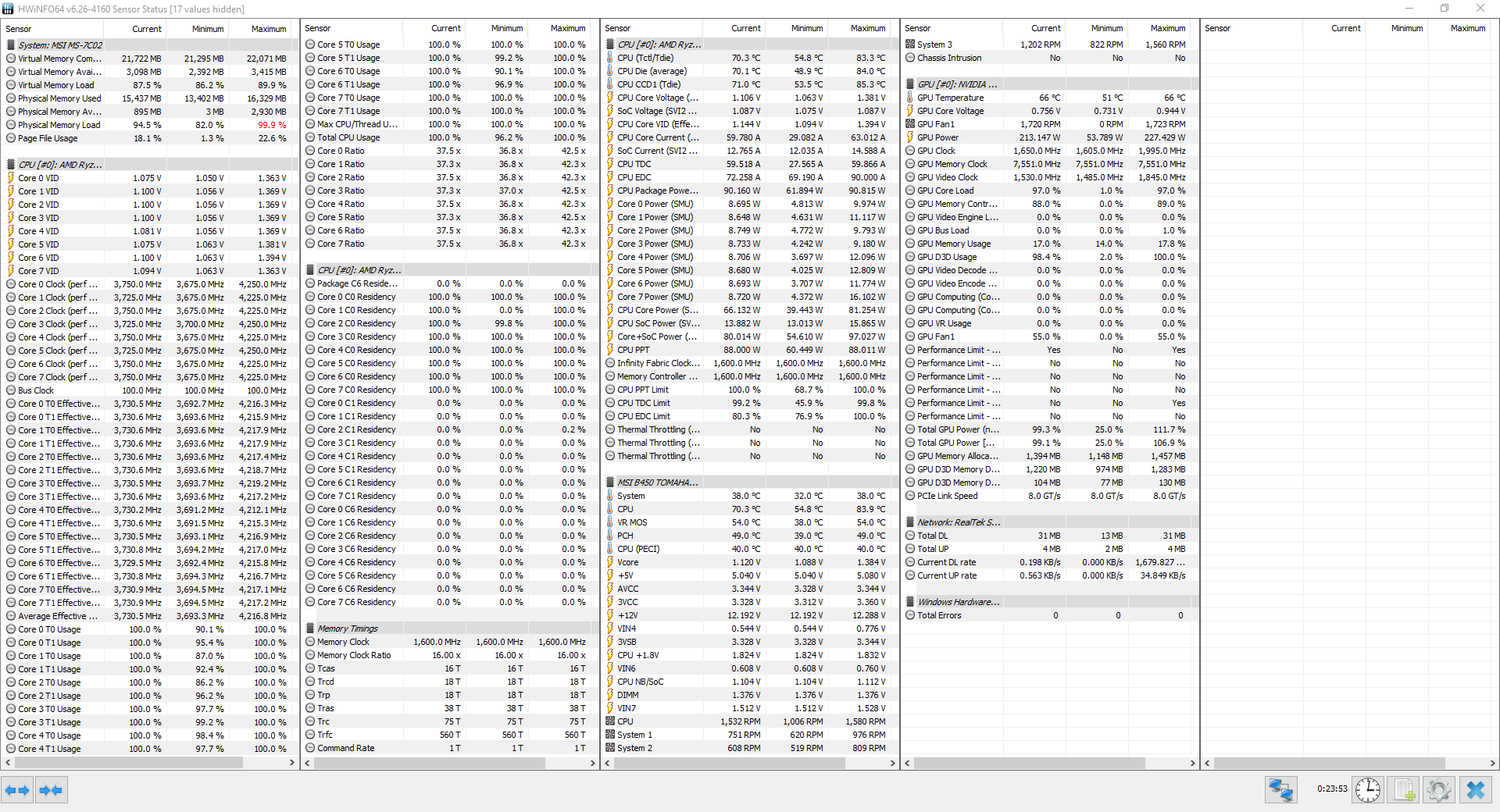
Task: Click horizontal scrollbar thumb under Command Rate panel
Action: 428,763
